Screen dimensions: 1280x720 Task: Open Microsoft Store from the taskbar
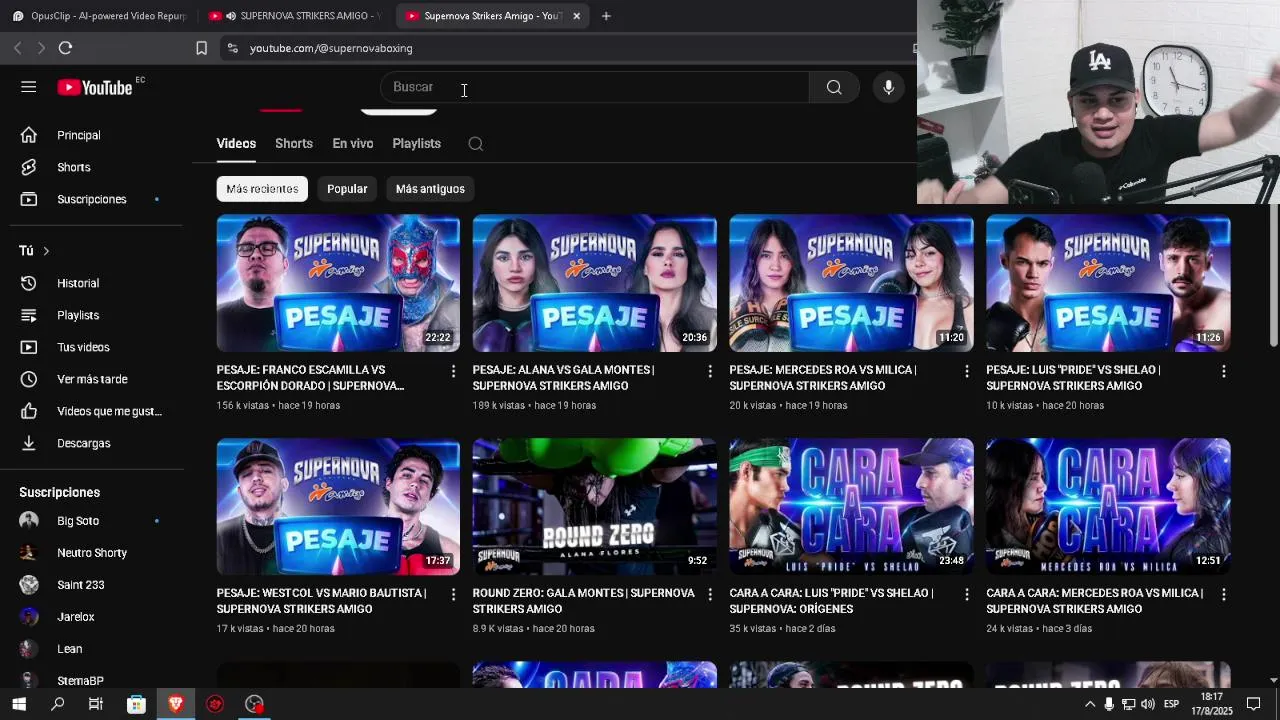[x=136, y=704]
